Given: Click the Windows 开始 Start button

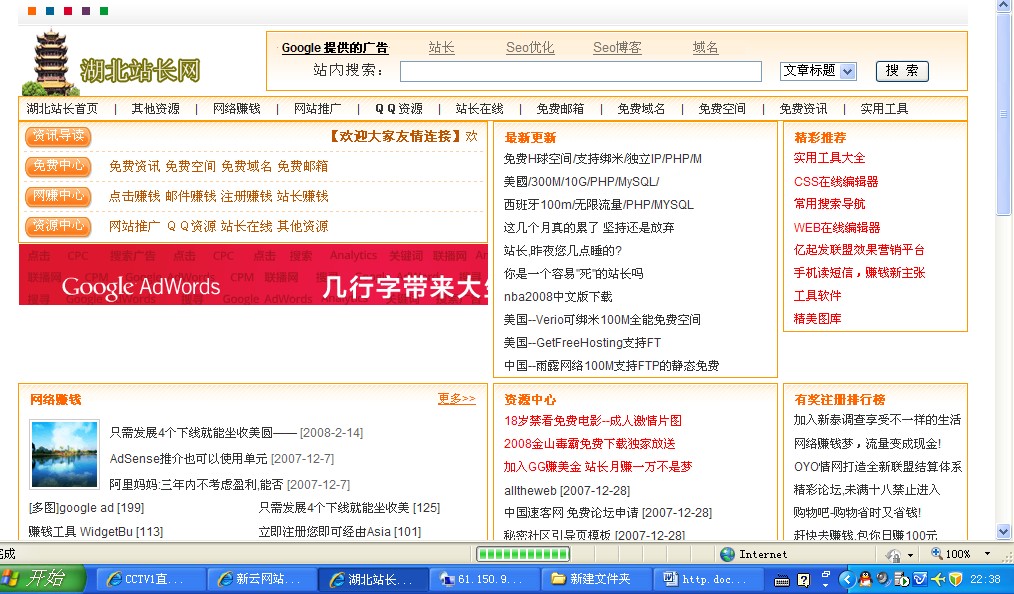Looking at the screenshot, I should tap(43, 578).
